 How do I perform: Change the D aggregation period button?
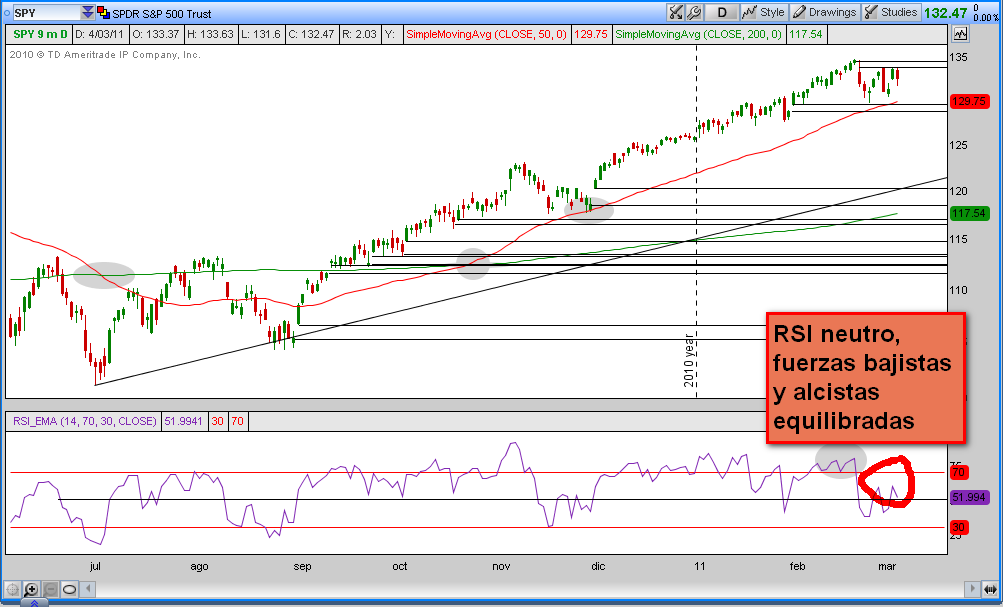[722, 12]
